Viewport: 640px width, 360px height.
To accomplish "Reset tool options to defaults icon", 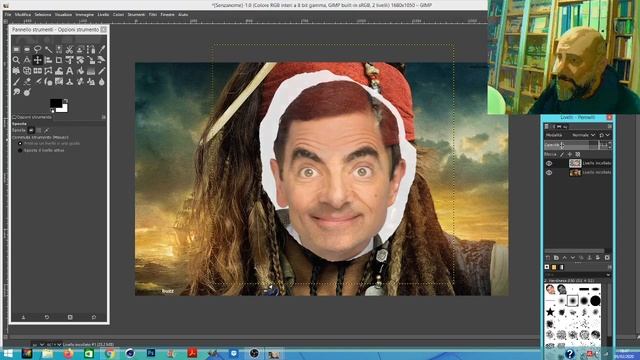I will coord(93,317).
